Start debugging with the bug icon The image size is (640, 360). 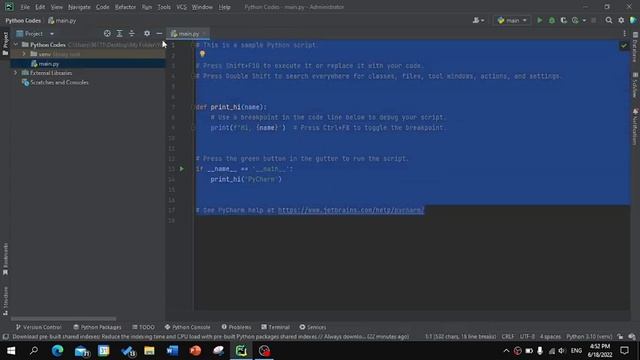pyautogui.click(x=552, y=20)
